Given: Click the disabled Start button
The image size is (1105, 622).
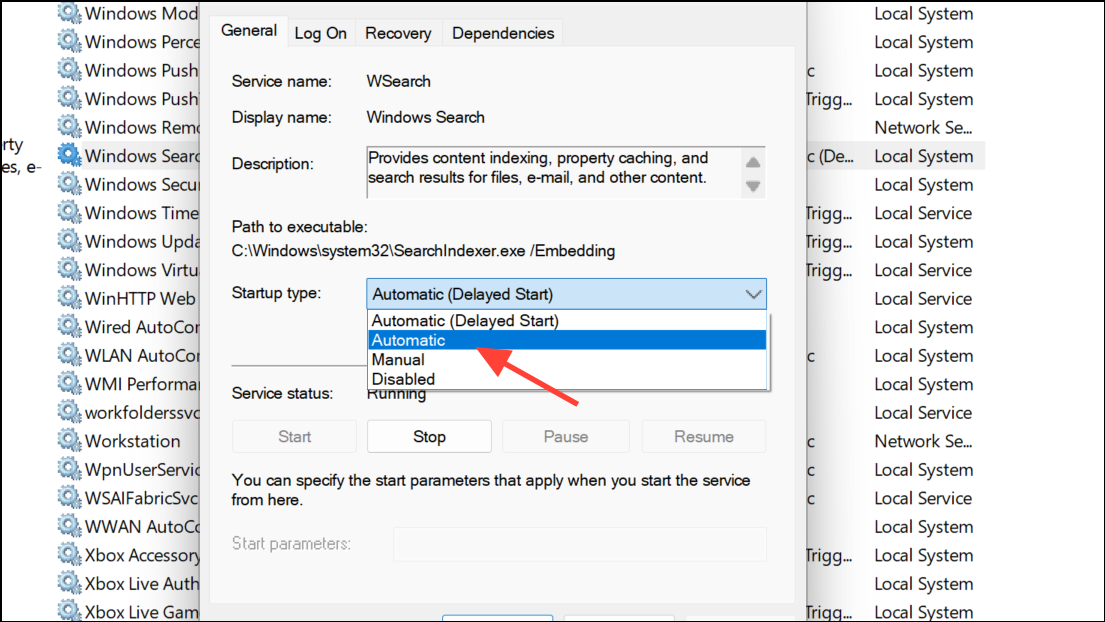Looking at the screenshot, I should 294,437.
